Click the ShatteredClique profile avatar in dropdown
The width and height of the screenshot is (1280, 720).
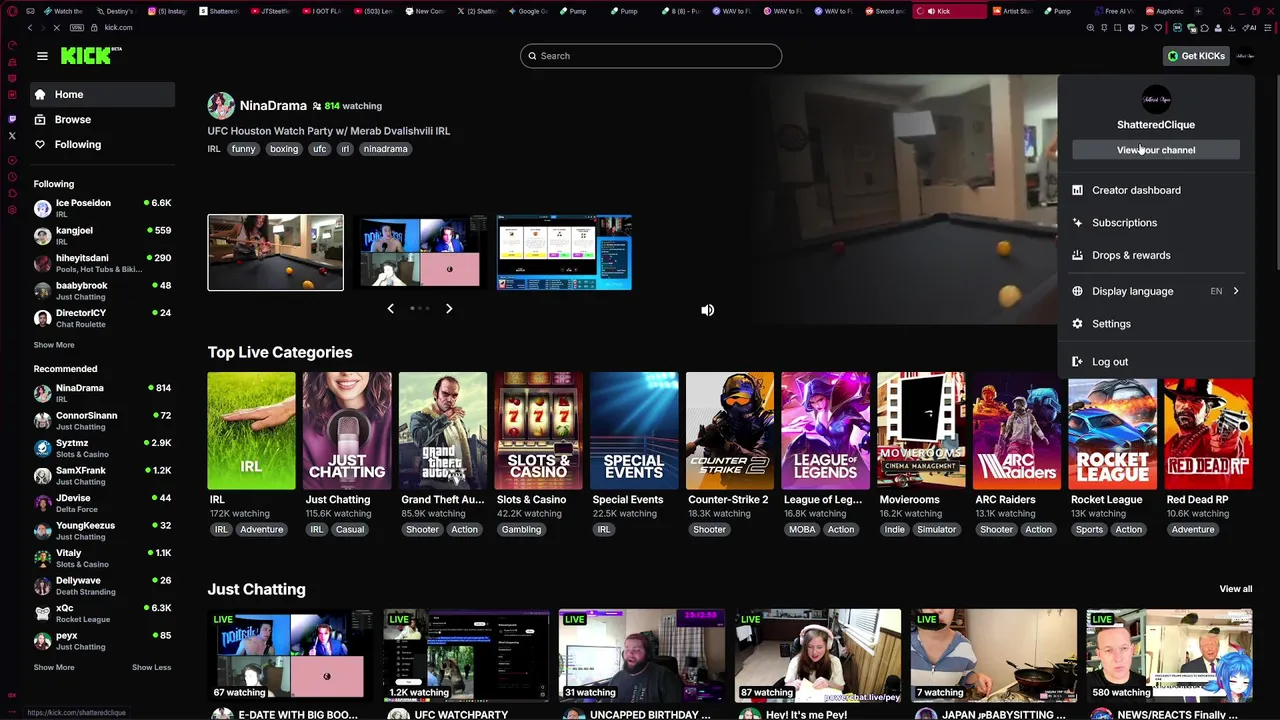1156,99
